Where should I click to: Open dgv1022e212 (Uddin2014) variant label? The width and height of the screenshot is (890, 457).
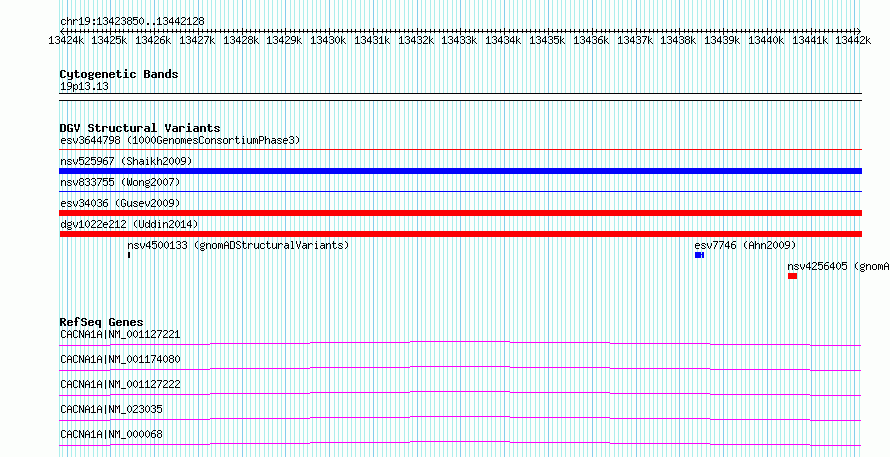(x=129, y=224)
